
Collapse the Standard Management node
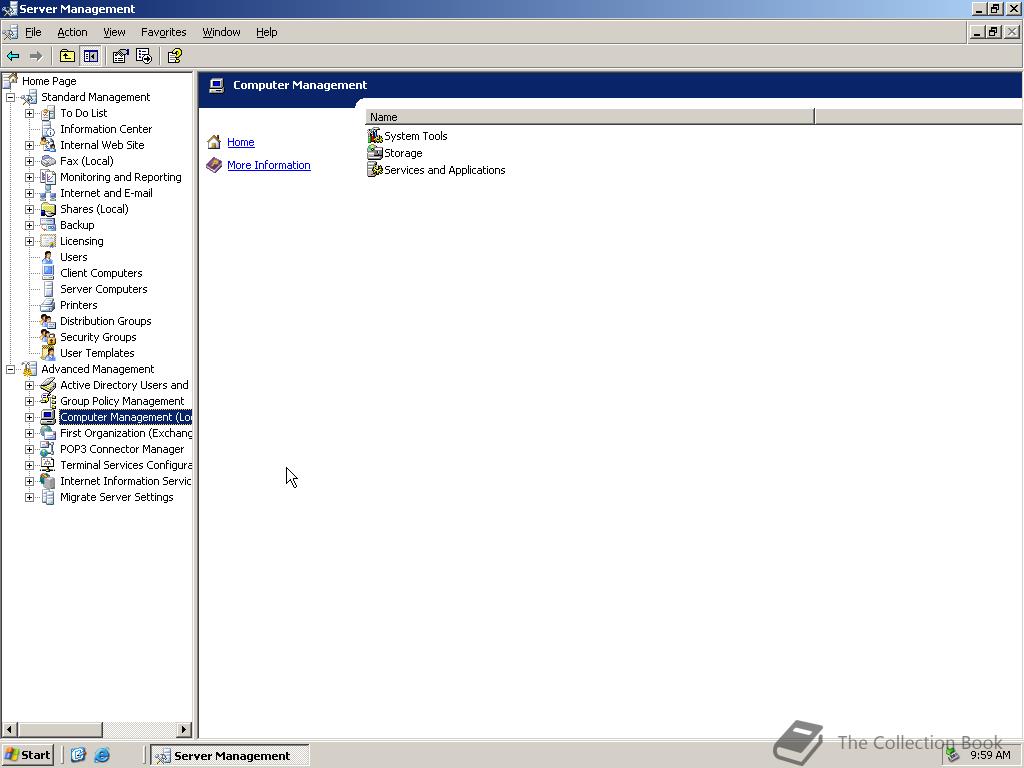pyautogui.click(x=10, y=97)
